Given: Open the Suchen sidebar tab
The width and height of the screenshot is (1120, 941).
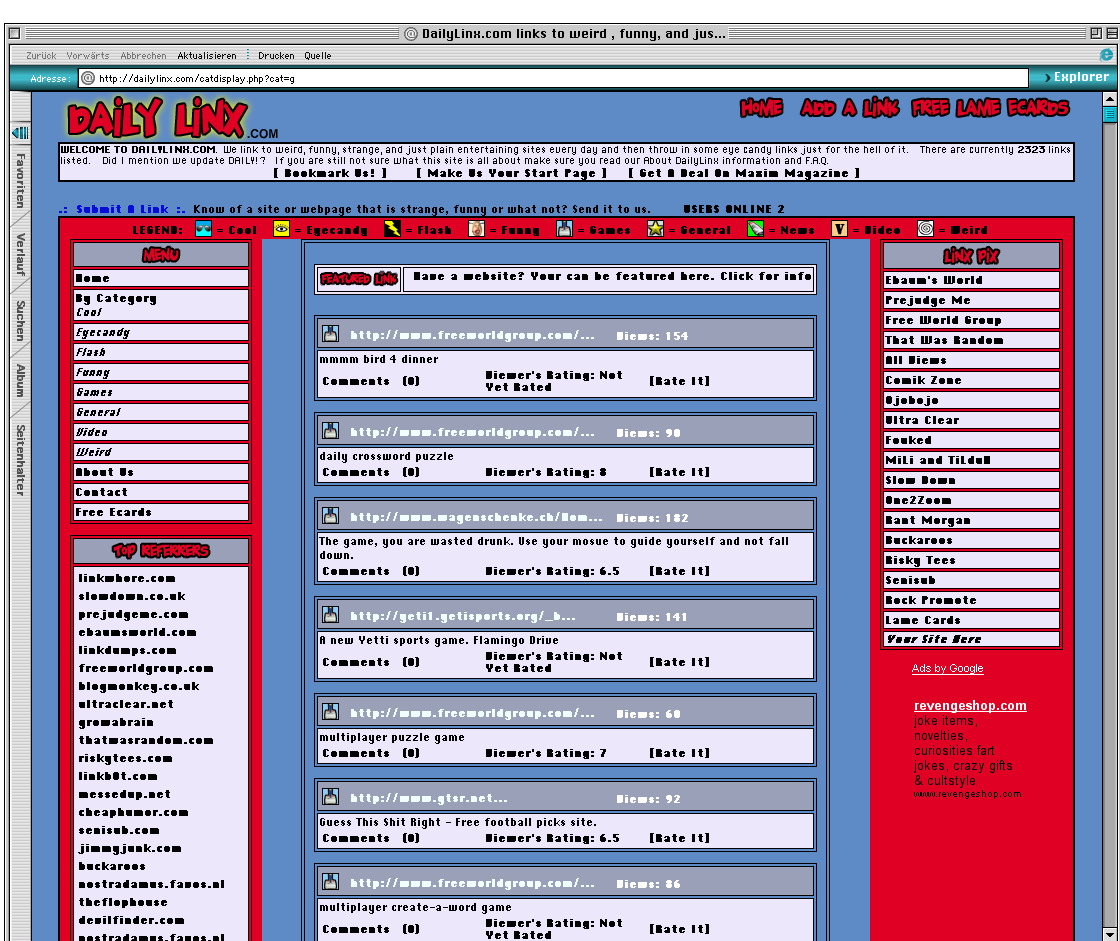Looking at the screenshot, I should point(20,321).
